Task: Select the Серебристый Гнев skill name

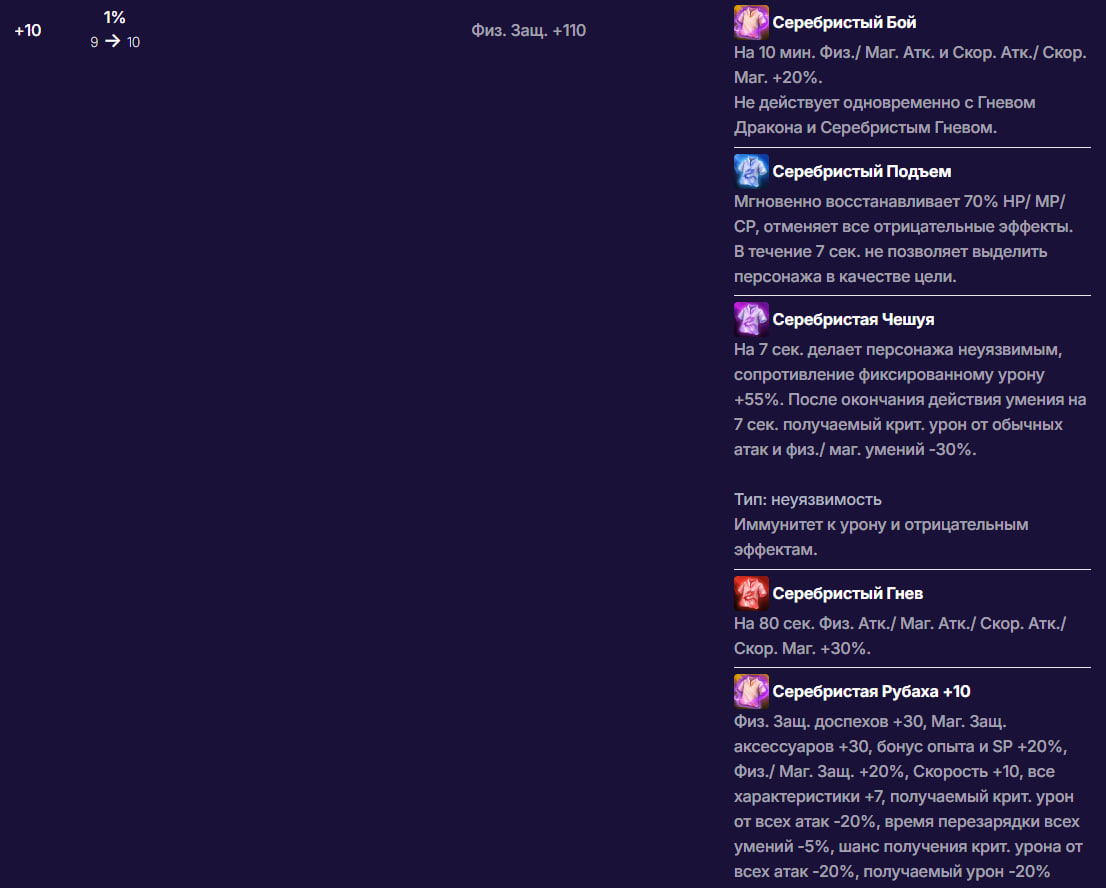Action: [847, 593]
